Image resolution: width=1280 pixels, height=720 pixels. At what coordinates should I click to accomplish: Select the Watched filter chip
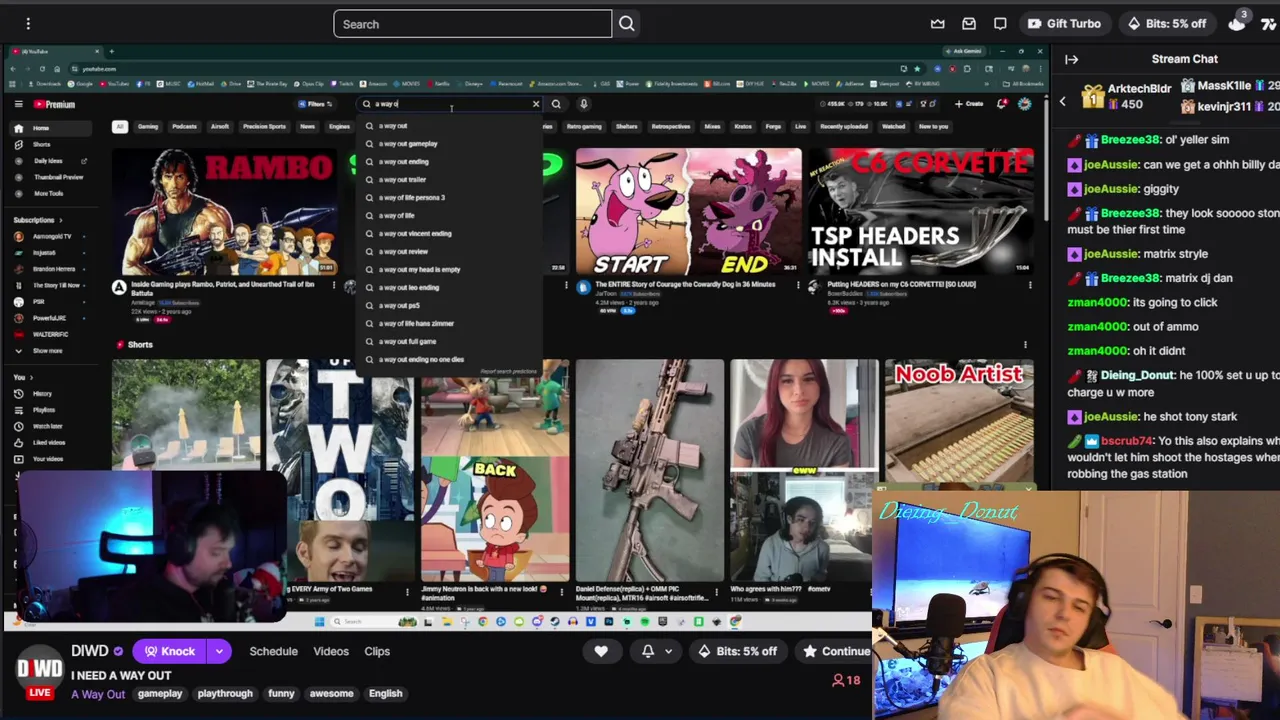tap(893, 127)
